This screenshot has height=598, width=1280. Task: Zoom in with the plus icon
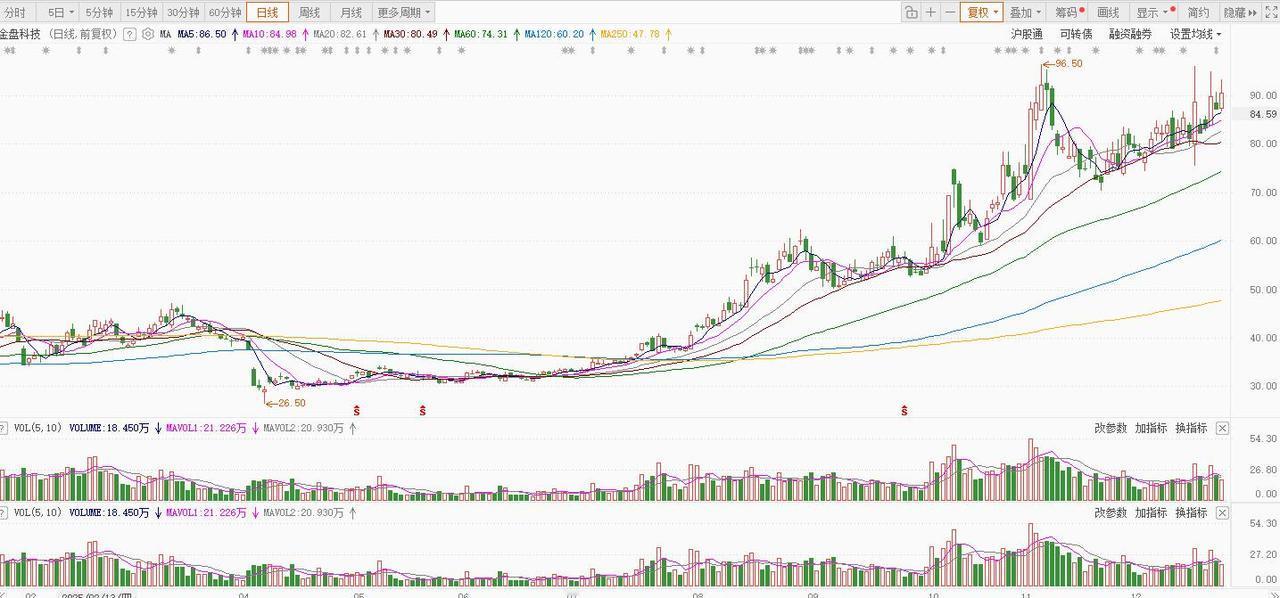931,13
